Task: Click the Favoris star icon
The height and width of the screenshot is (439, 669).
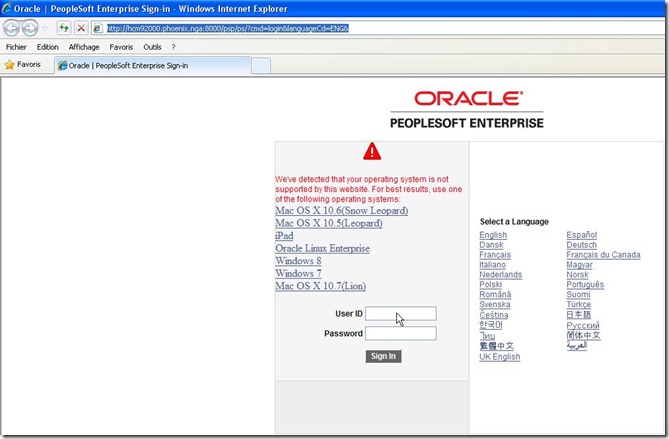Action: [x=9, y=65]
